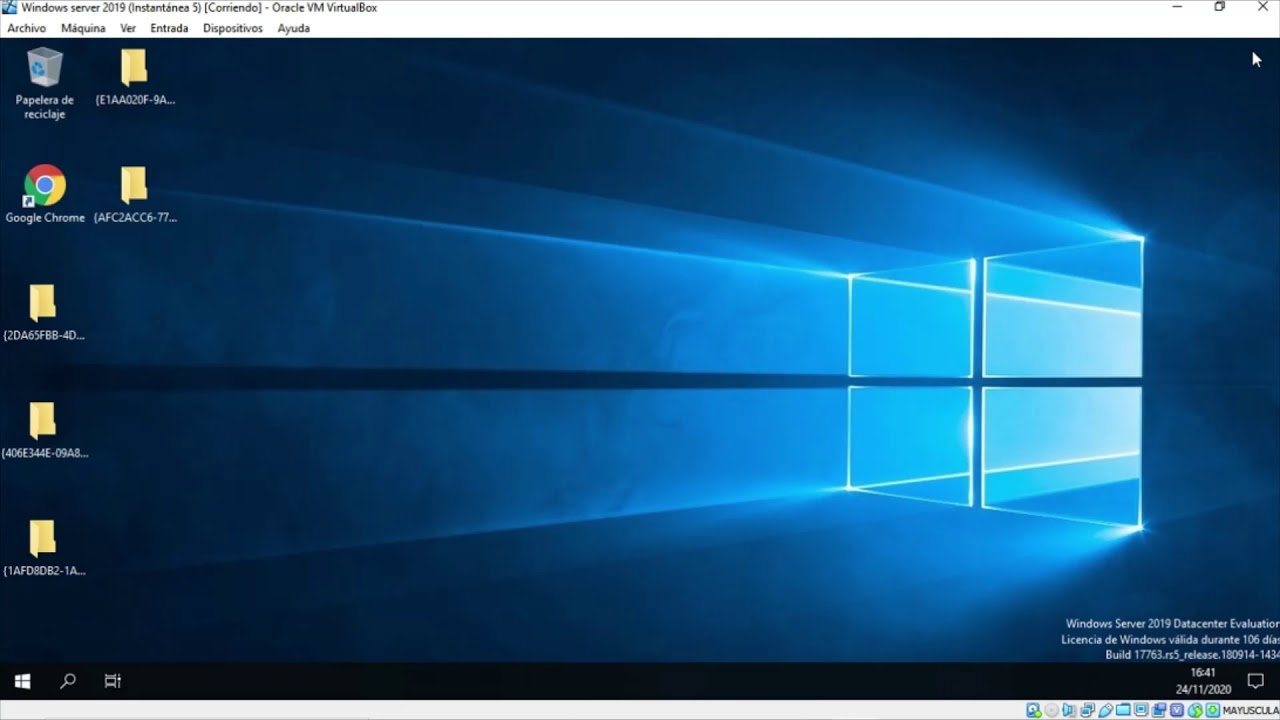Click the MAYUSCULA host key indicator

pos(1252,710)
